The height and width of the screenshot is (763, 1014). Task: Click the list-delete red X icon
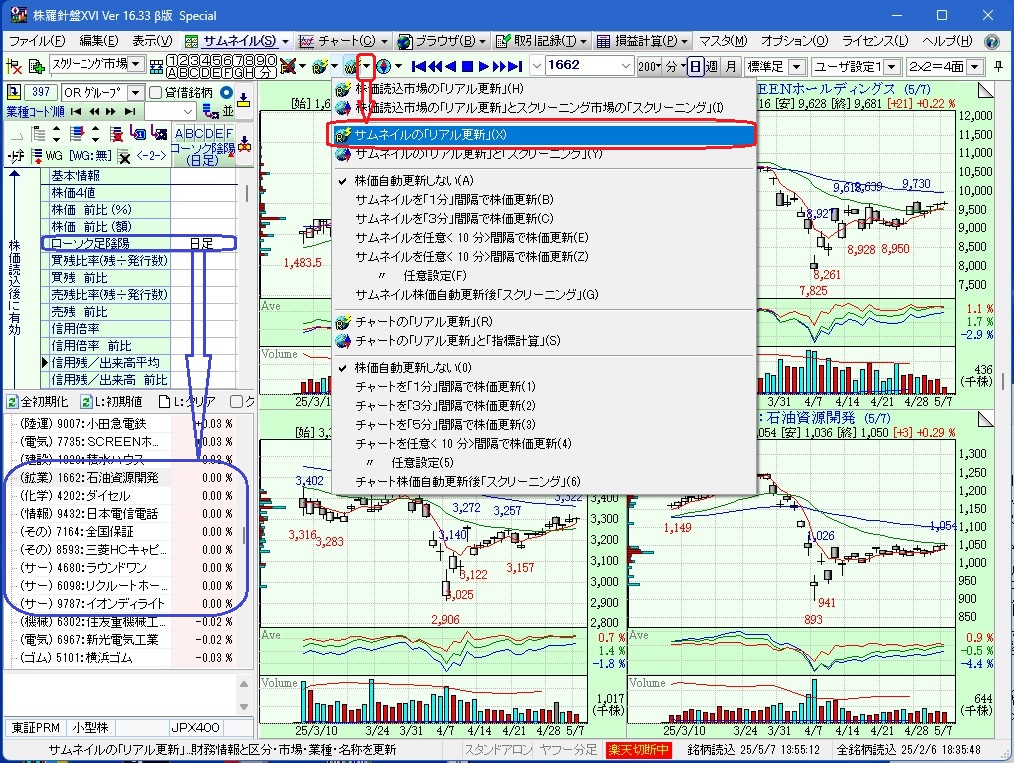click(116, 134)
